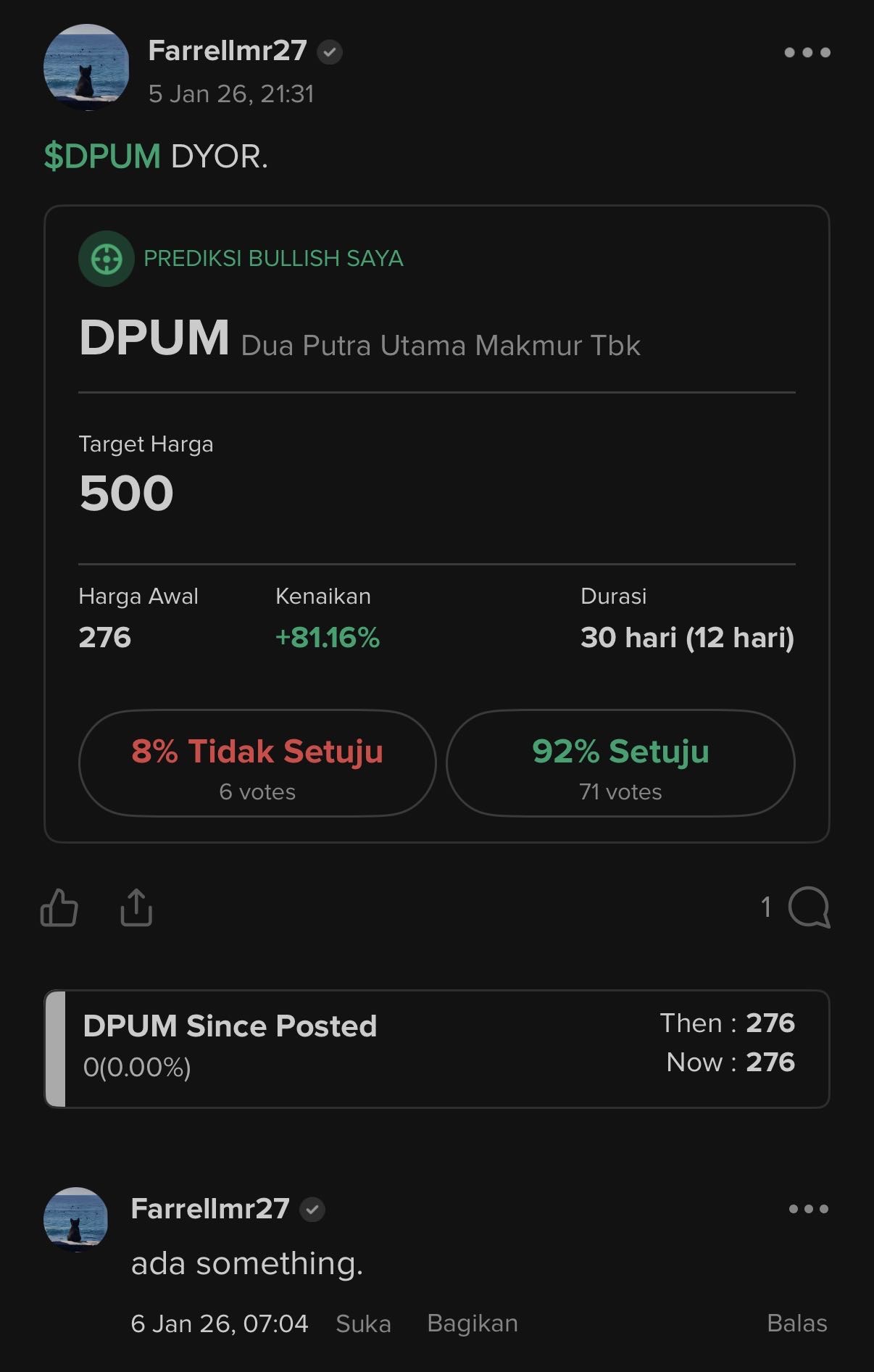This screenshot has height=1372, width=874.
Task: Open the $DPUM ticker link
Action: pos(102,157)
